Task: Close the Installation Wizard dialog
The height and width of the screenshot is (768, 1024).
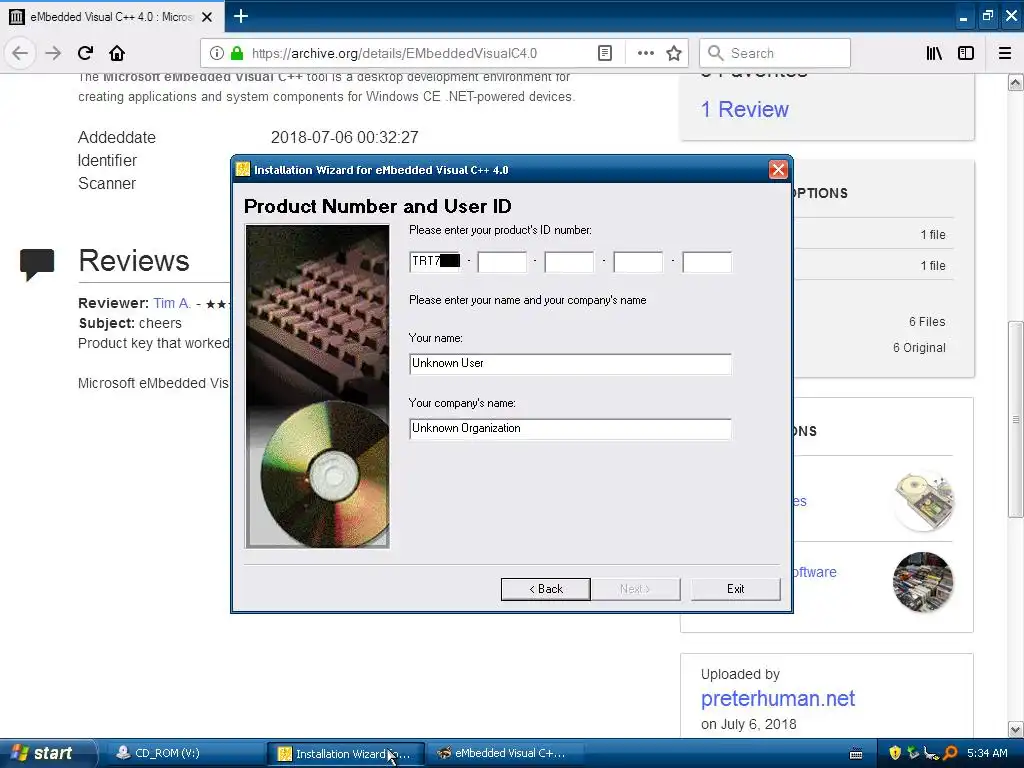Action: click(778, 170)
